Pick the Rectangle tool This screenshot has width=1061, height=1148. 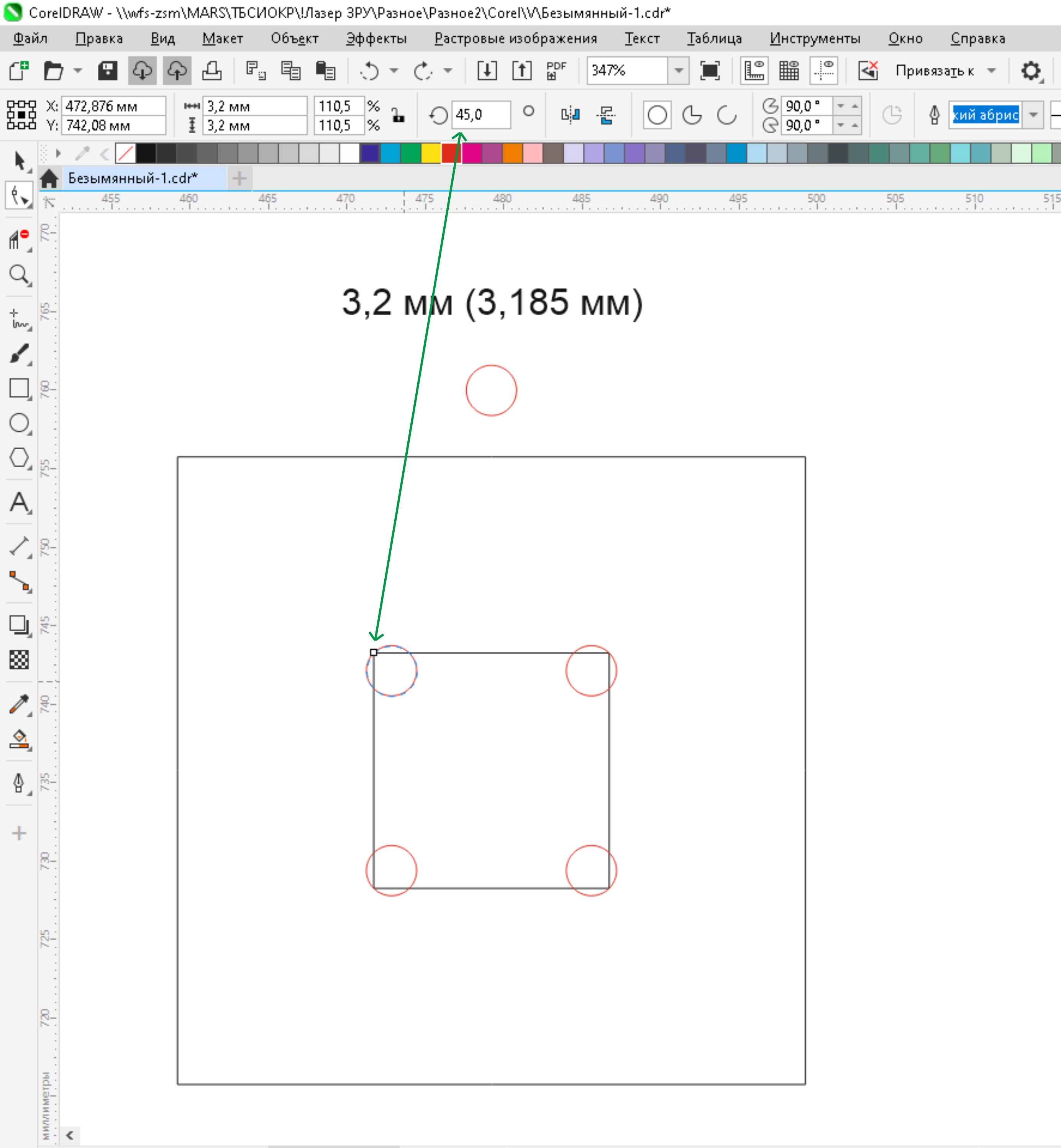click(x=19, y=388)
